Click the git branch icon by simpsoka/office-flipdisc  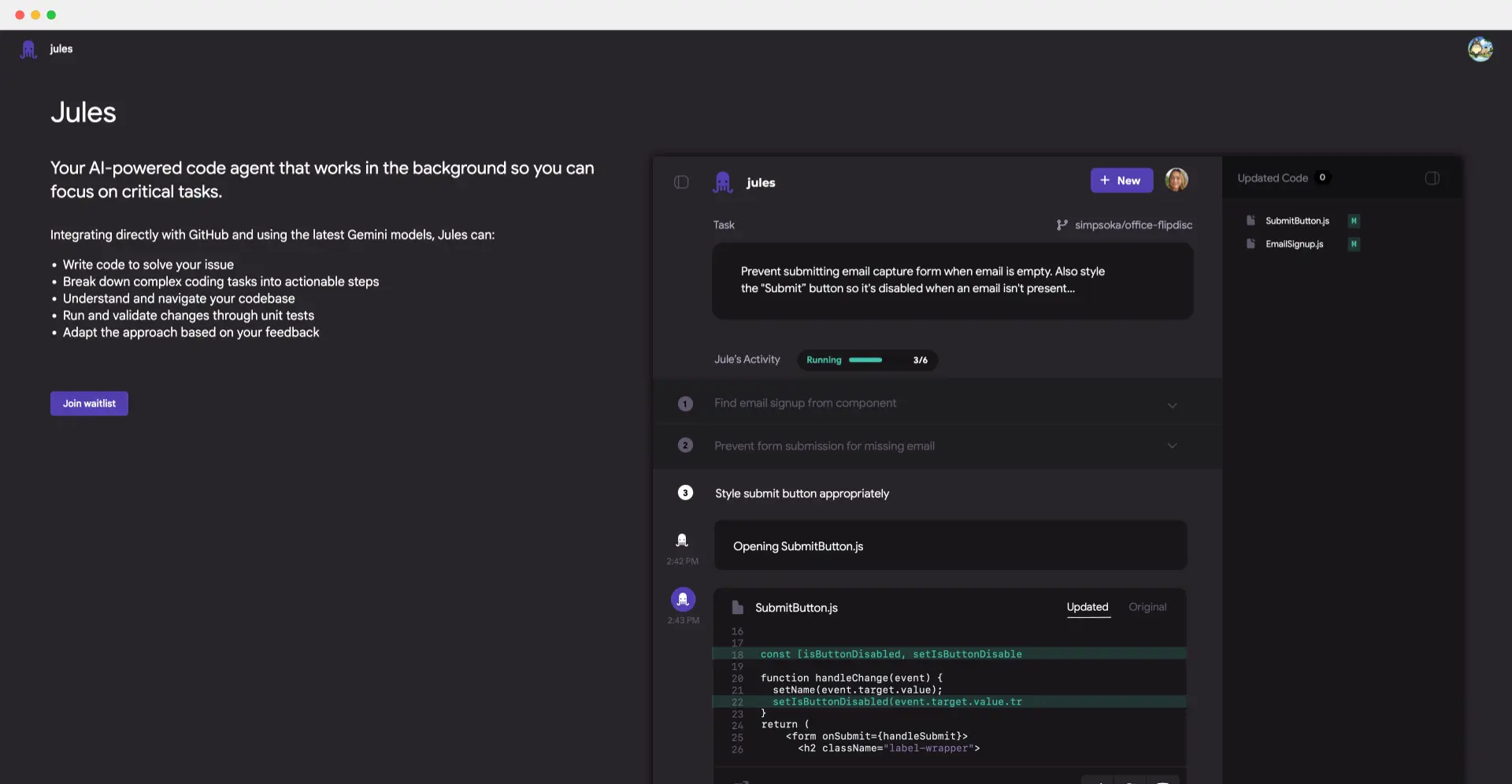point(1062,225)
